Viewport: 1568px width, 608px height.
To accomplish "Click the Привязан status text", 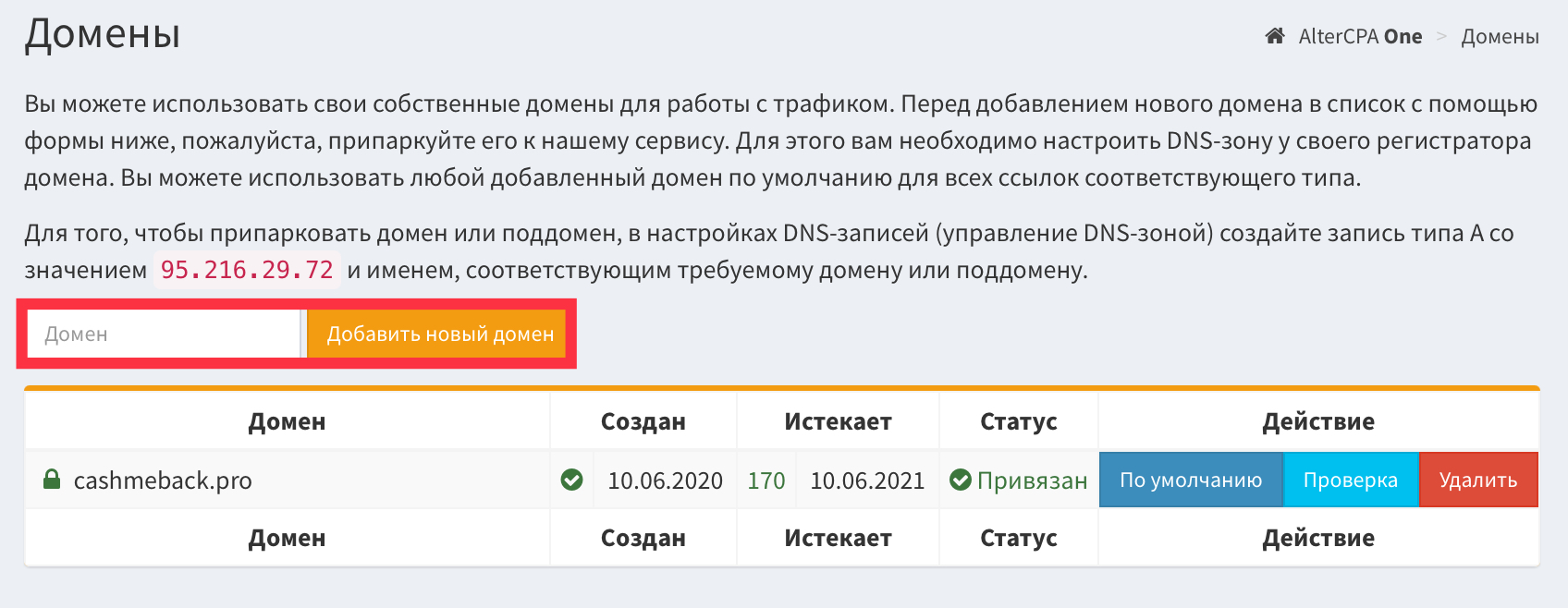I will [x=1033, y=480].
